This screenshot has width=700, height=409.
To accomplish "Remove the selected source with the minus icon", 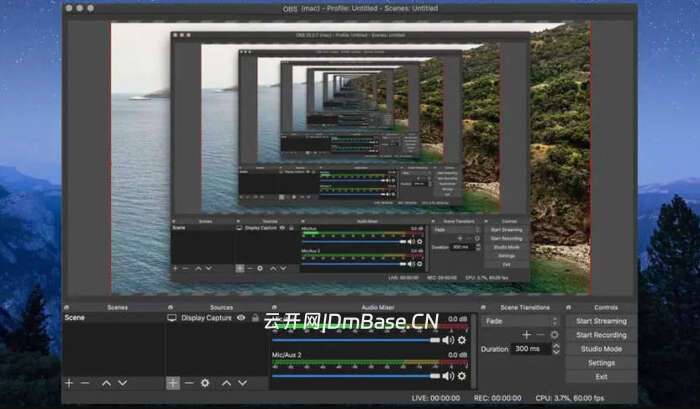I will [x=189, y=383].
